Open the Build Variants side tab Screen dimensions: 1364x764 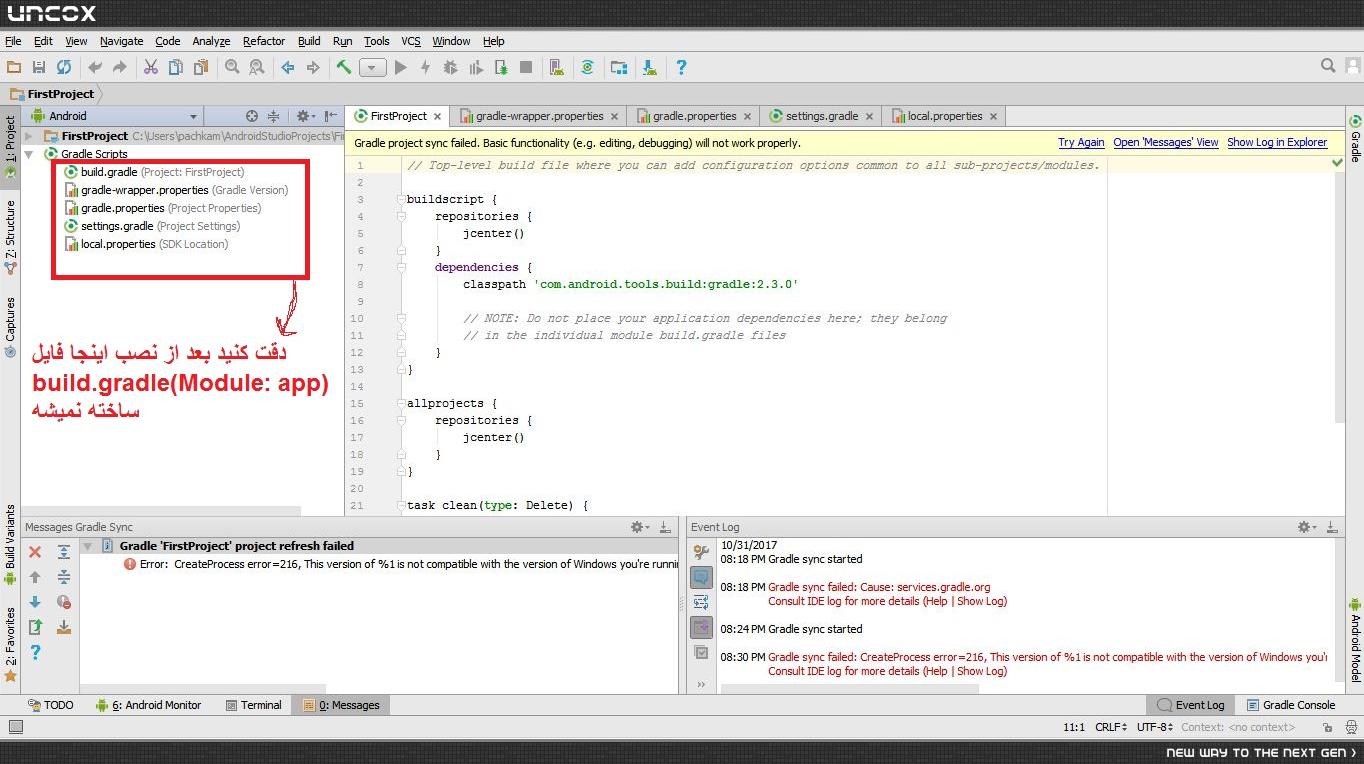pyautogui.click(x=10, y=546)
